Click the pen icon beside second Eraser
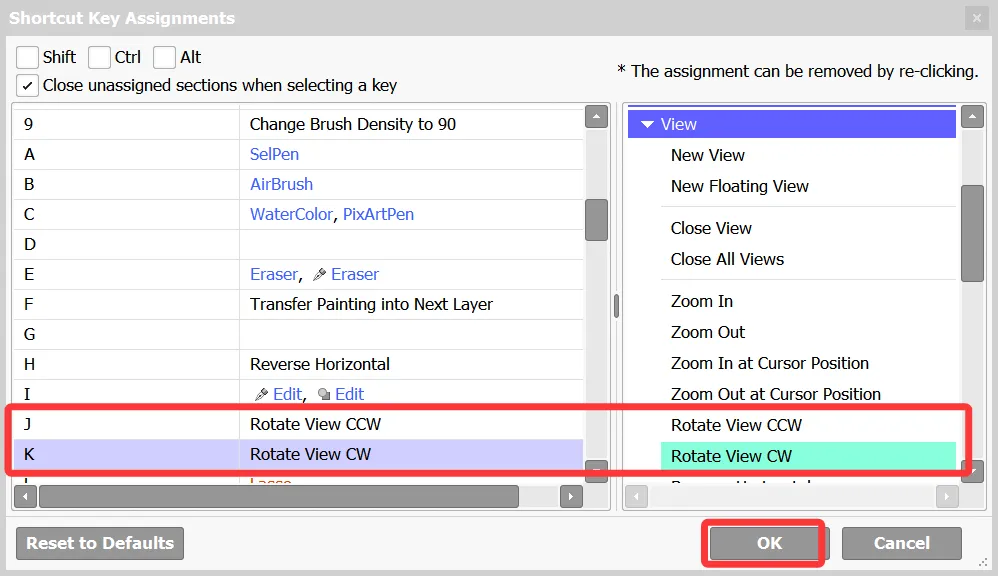This screenshot has width=998, height=576. (x=320, y=274)
